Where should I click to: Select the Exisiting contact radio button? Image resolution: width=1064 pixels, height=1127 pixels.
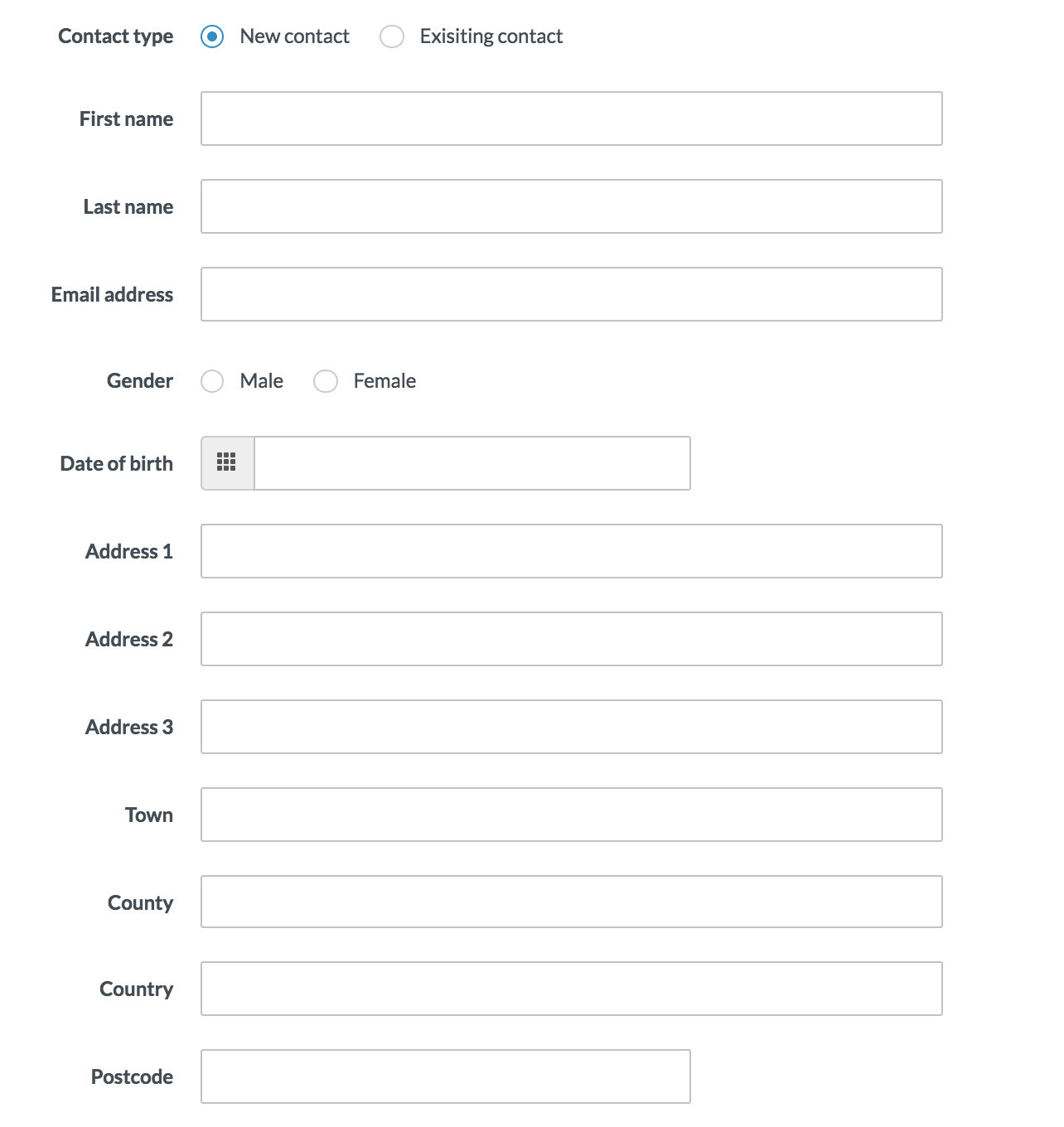[x=392, y=36]
